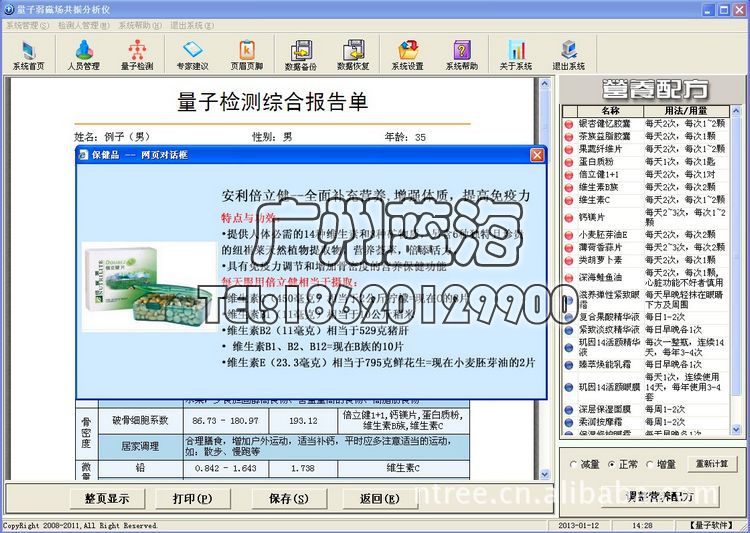
Task: Launch 量子检测 toolbar icon
Action: click(137, 56)
